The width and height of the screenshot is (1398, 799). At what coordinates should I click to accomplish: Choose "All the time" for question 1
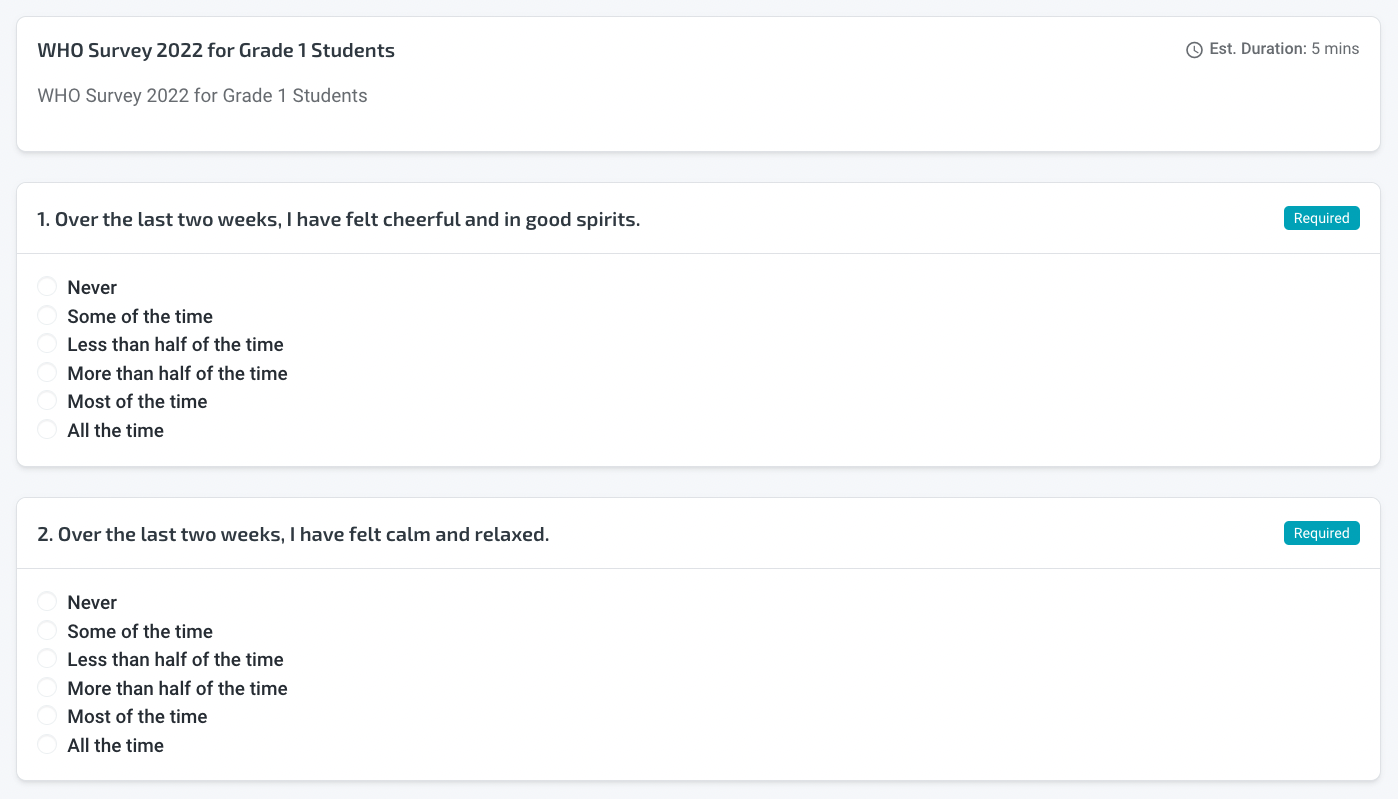(x=47, y=430)
